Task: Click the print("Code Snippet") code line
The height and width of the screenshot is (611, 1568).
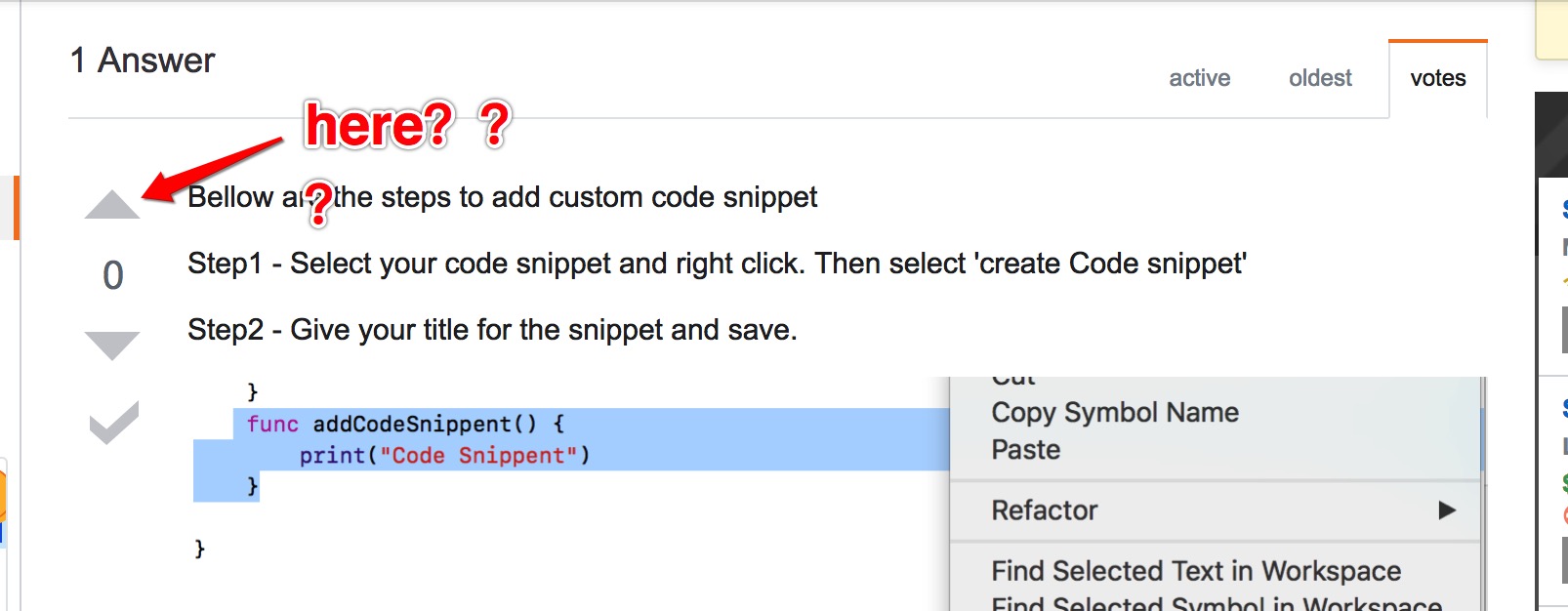Action: (444, 456)
